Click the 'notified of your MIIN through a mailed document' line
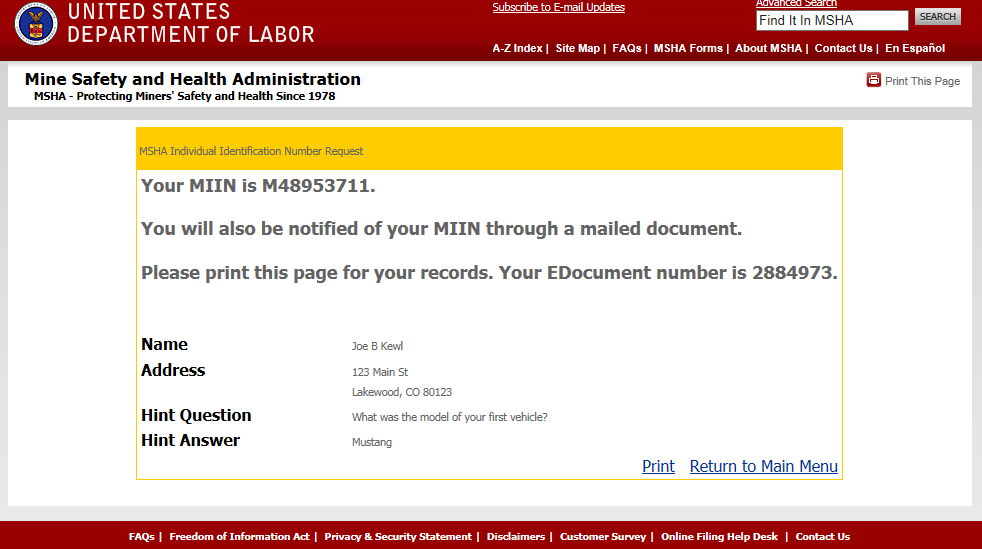Viewport: 982px width, 549px height. click(442, 229)
